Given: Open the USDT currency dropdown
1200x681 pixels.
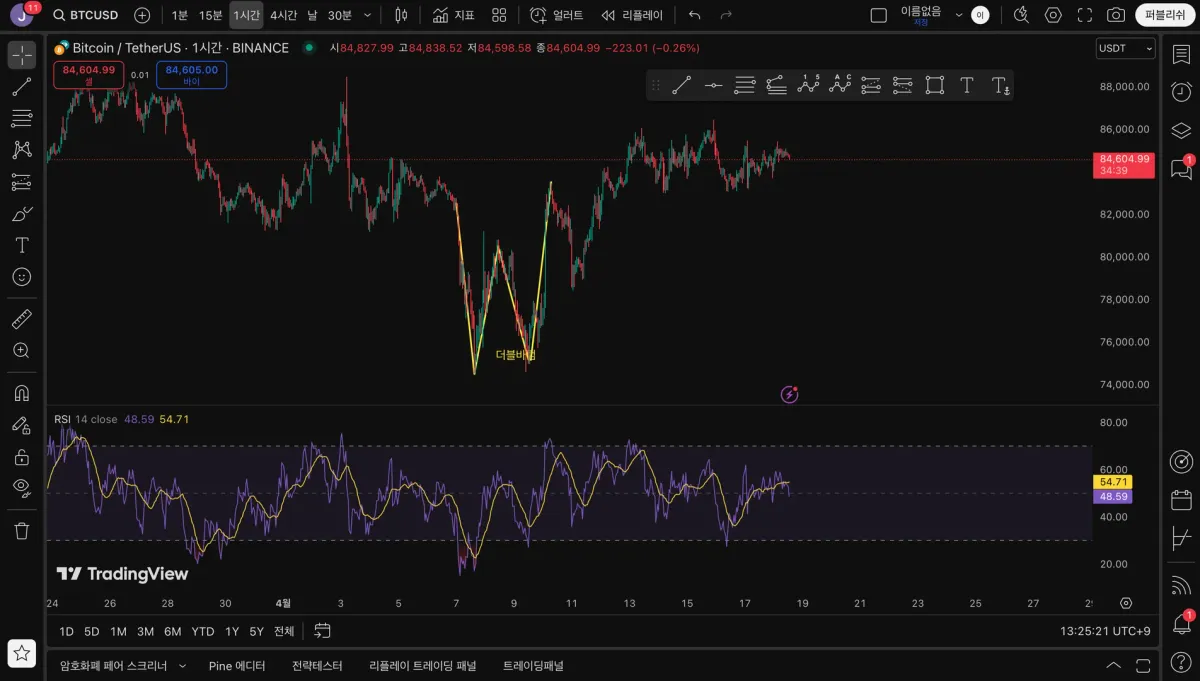Looking at the screenshot, I should click(1126, 48).
